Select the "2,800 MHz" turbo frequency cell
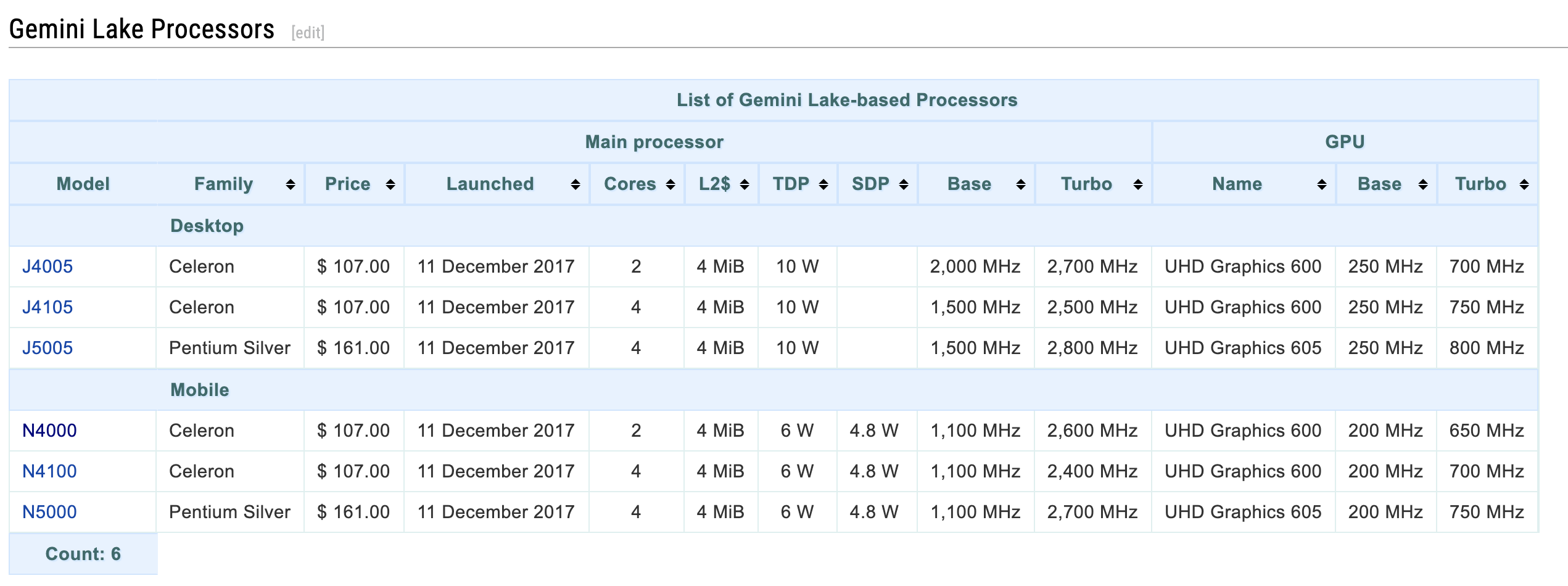Screen dimensions: 1568x586 click(1092, 348)
